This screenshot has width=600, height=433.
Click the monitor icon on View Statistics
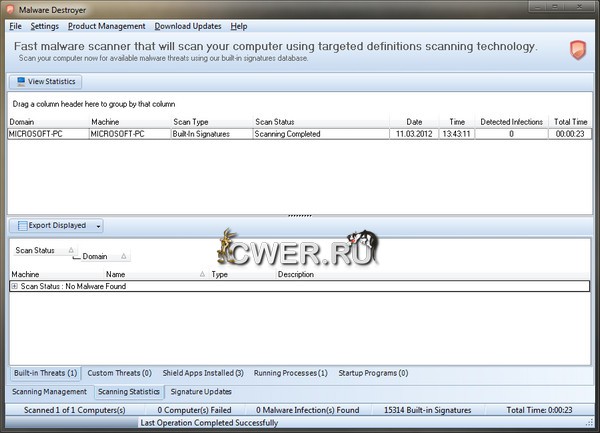tap(21, 81)
